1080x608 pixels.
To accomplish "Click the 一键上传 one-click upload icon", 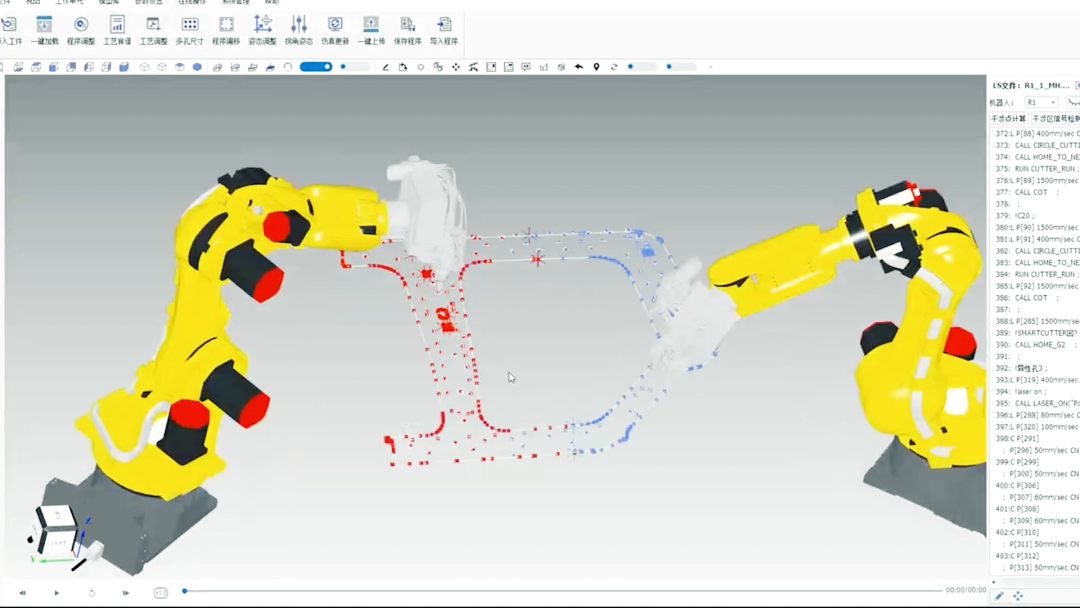I will (371, 30).
